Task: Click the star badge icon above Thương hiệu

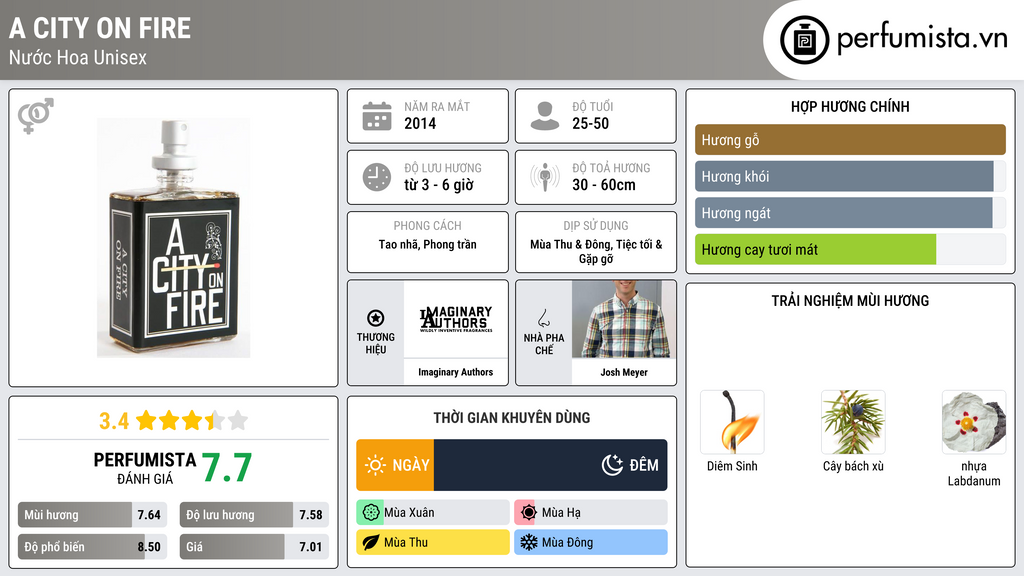Action: [x=376, y=318]
